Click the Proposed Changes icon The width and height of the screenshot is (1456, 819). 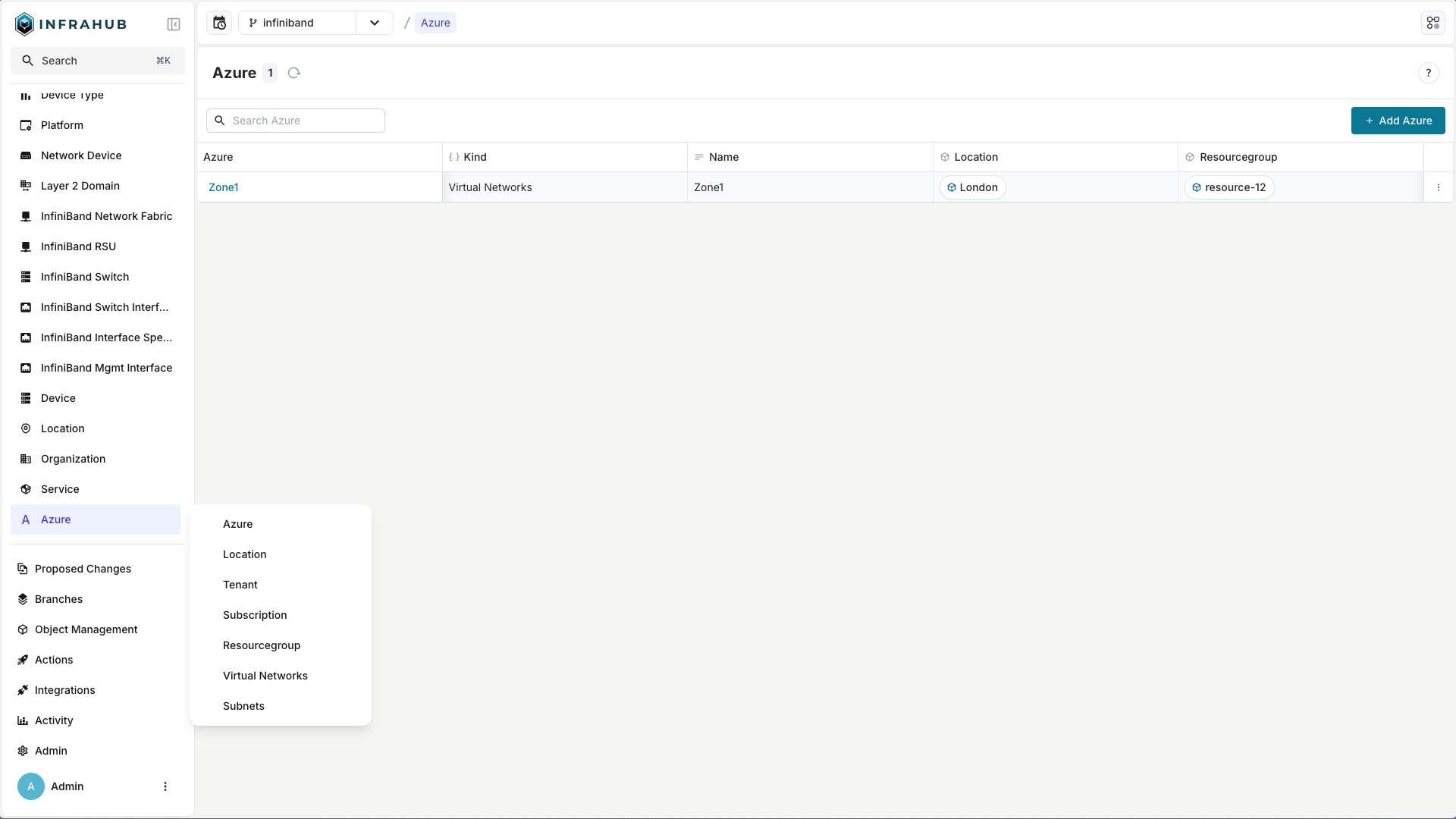click(23, 569)
